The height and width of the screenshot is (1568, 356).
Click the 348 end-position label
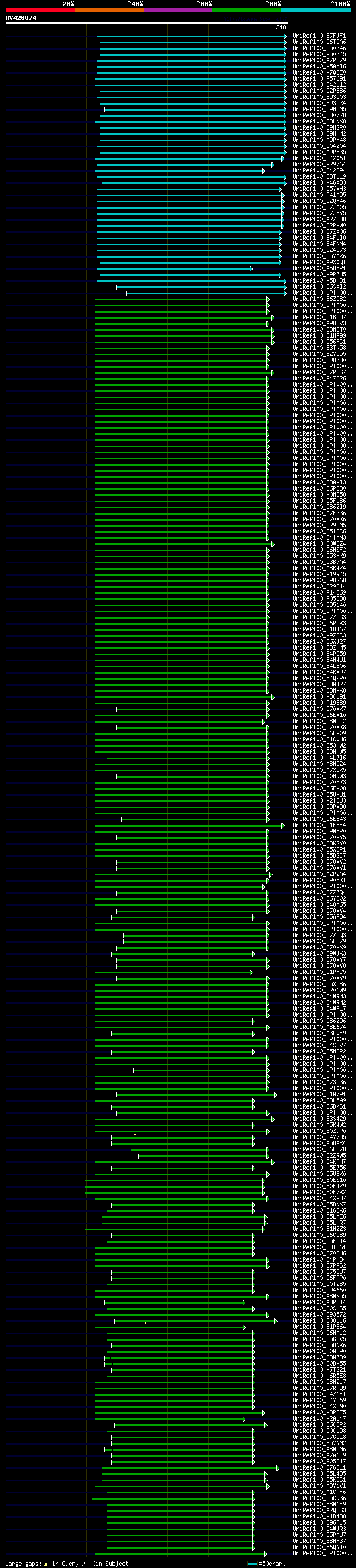pyautogui.click(x=281, y=27)
